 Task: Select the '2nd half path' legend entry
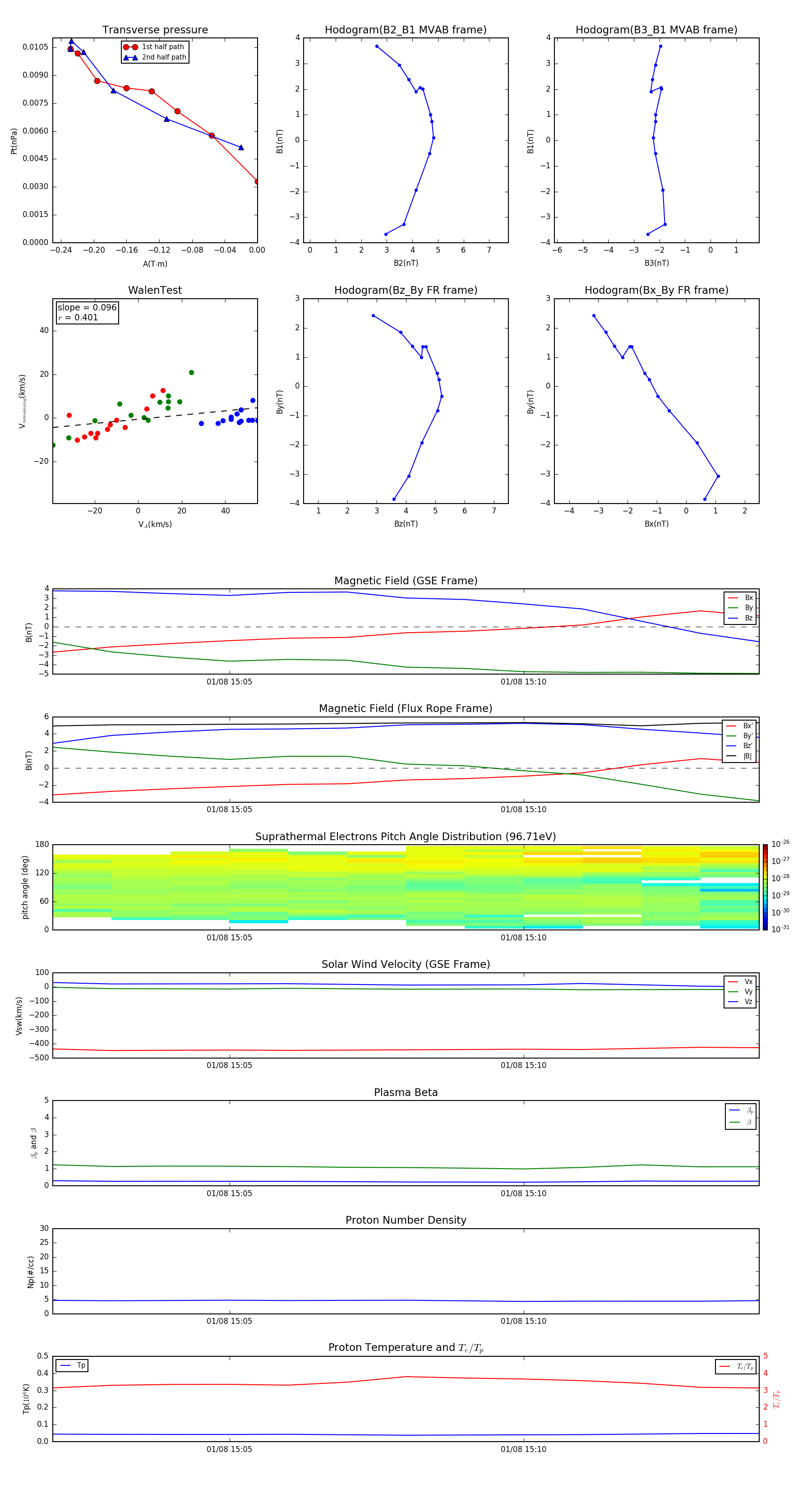point(154,57)
